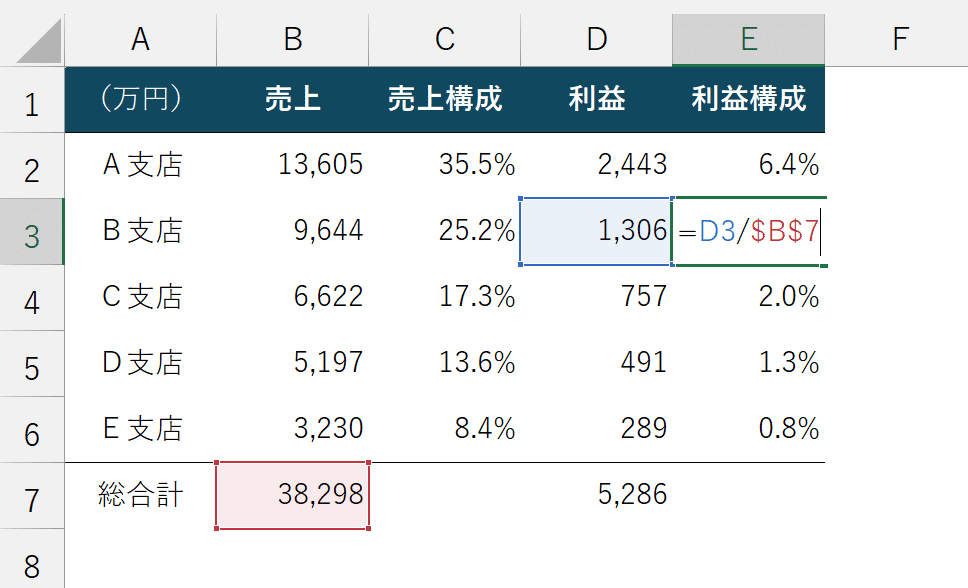This screenshot has width=968, height=588.
Task: Click the cell with 3,230
Action: click(293, 430)
